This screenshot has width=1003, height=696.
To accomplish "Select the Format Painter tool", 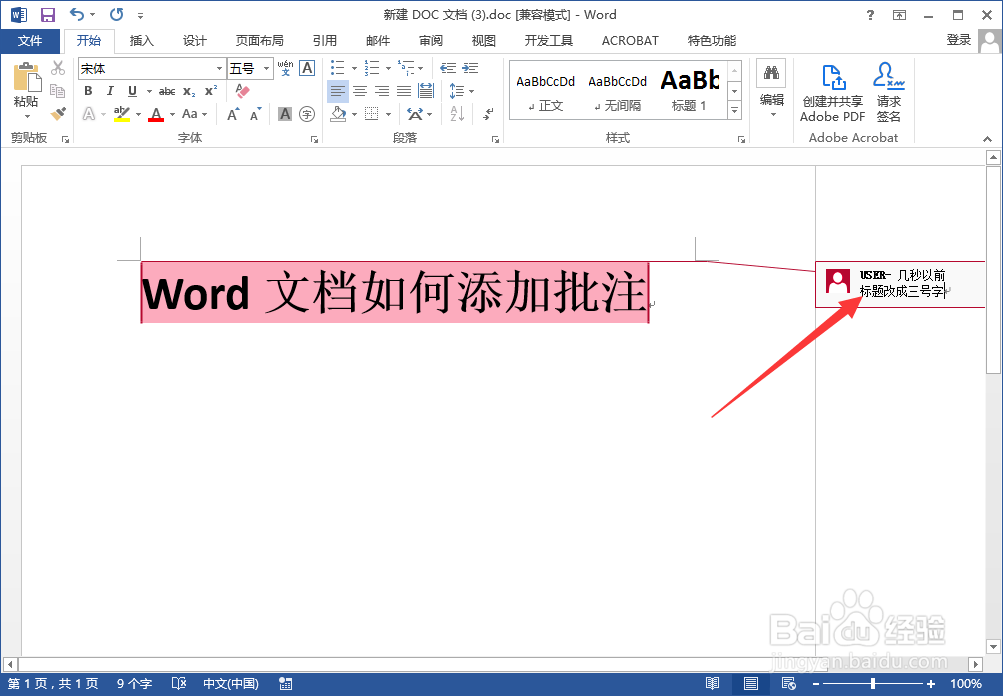I will pos(57,114).
